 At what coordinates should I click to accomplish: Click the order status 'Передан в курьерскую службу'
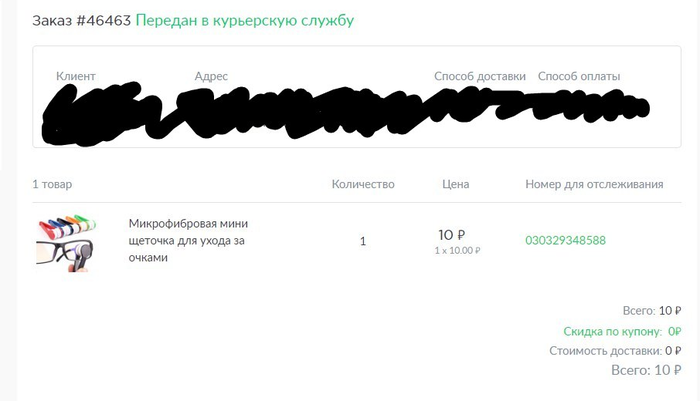244,20
